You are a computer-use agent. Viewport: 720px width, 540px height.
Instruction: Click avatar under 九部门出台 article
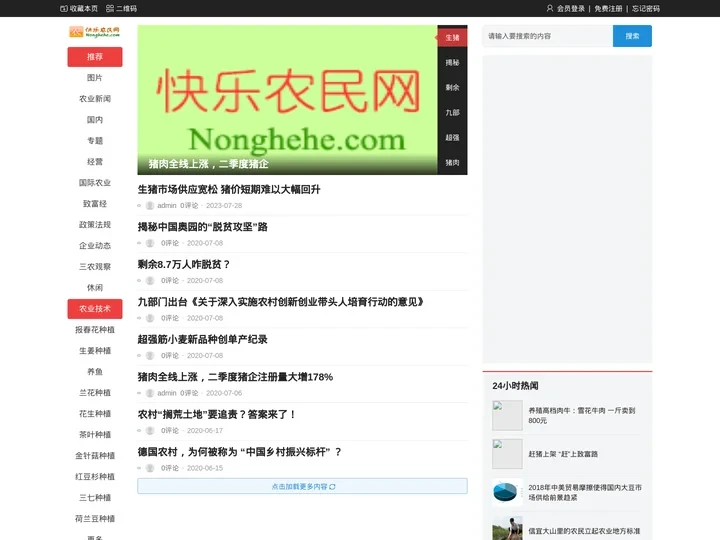[x=150, y=318]
